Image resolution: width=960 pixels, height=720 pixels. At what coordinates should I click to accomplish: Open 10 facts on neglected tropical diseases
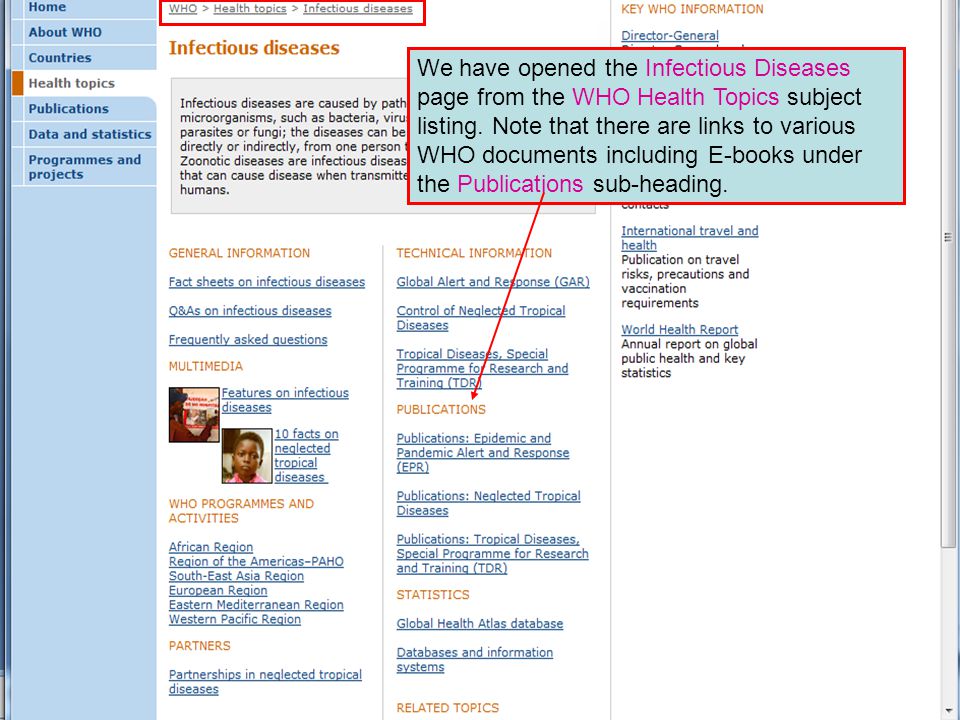tap(306, 456)
